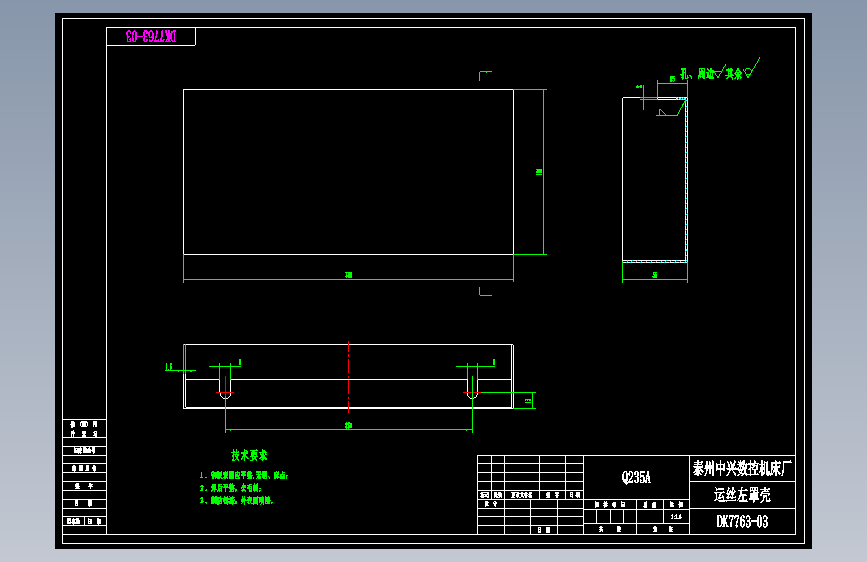Click the slot spacing dimension below bottom view
The width and height of the screenshot is (867, 562).
[x=348, y=425]
